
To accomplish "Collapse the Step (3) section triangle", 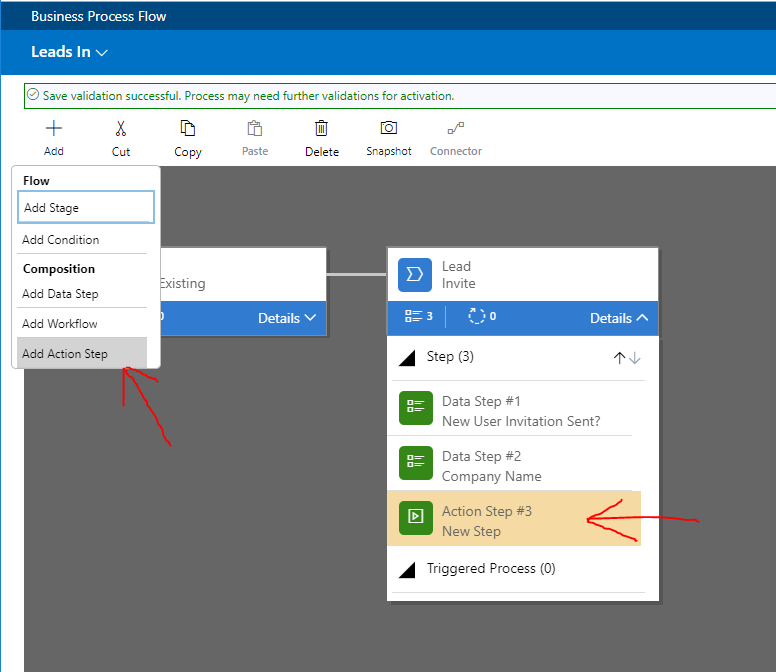I will [x=407, y=358].
